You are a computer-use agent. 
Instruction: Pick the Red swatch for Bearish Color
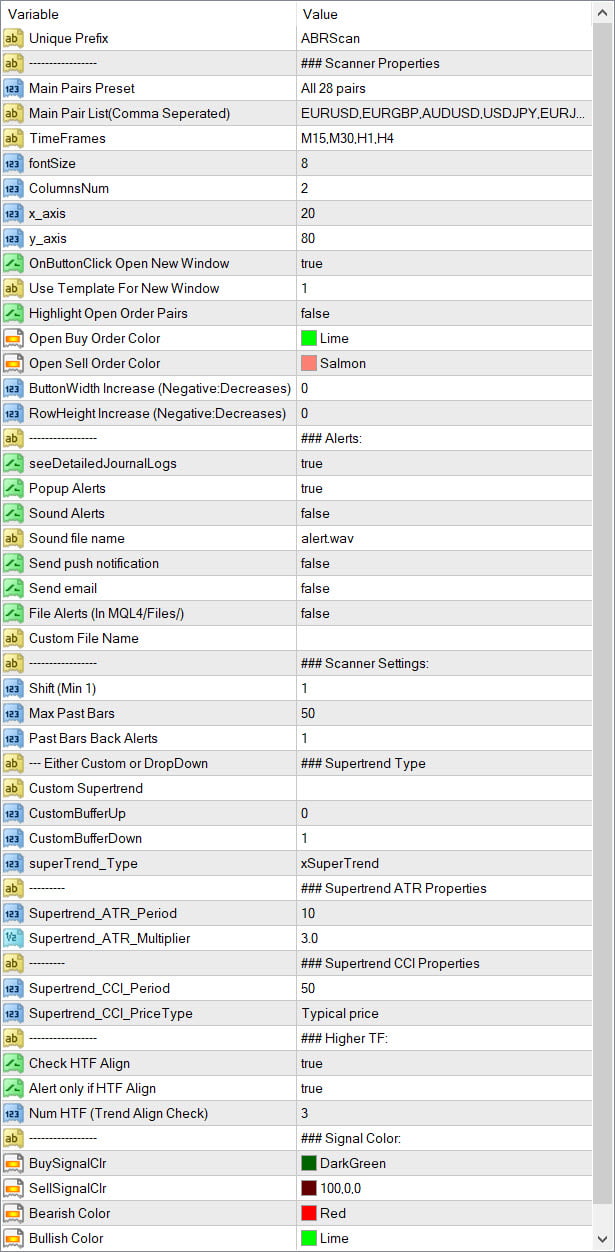click(x=308, y=1213)
